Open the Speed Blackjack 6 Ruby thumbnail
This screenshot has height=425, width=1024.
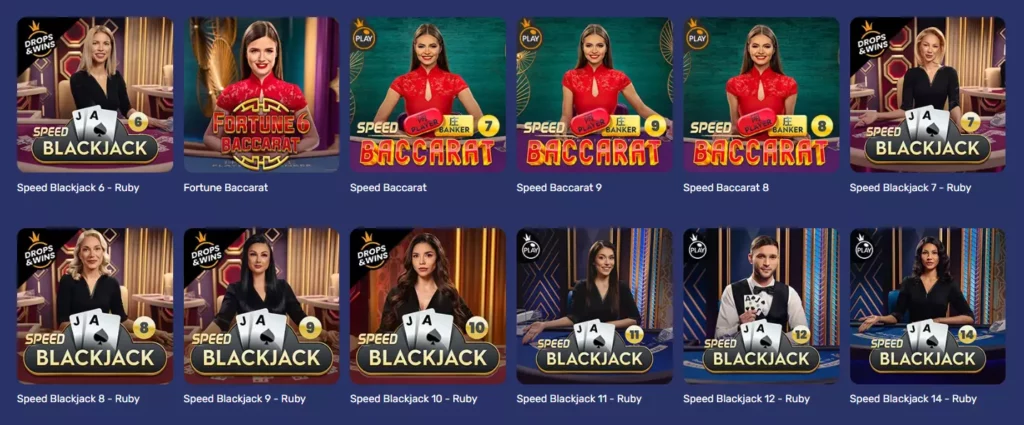(95, 95)
